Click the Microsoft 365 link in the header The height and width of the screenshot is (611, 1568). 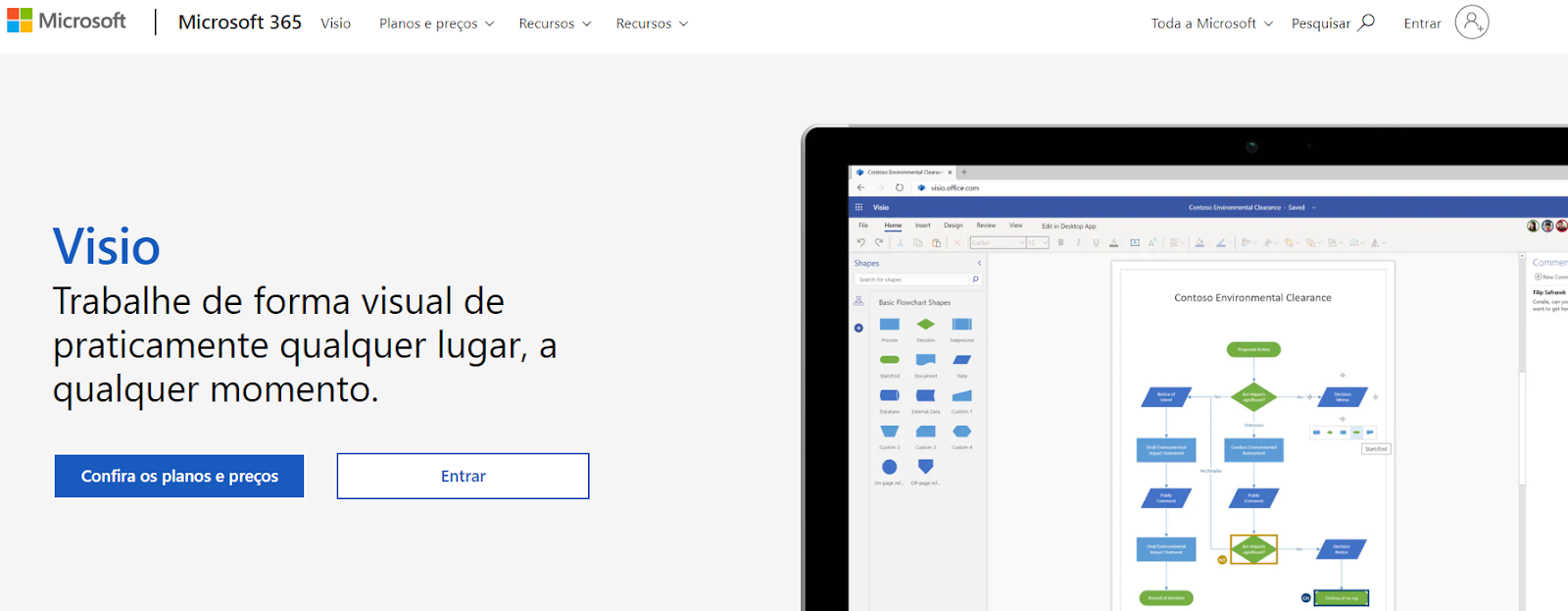tap(240, 22)
